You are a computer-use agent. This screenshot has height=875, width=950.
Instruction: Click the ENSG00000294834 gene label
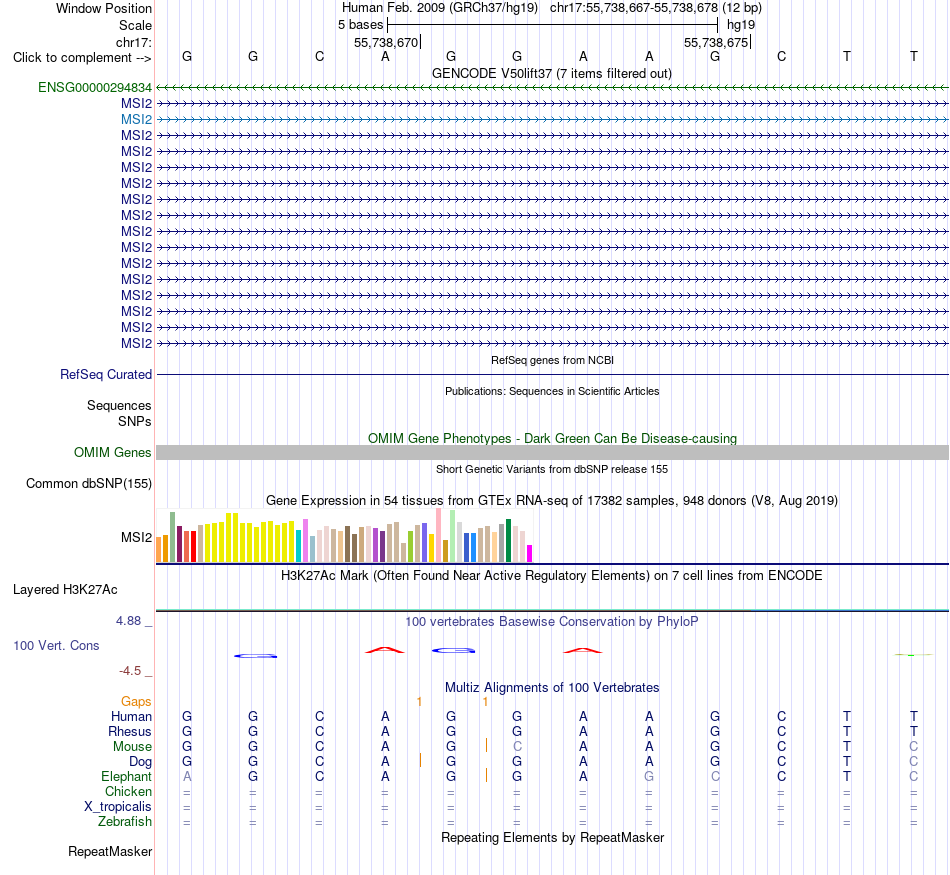point(95,87)
